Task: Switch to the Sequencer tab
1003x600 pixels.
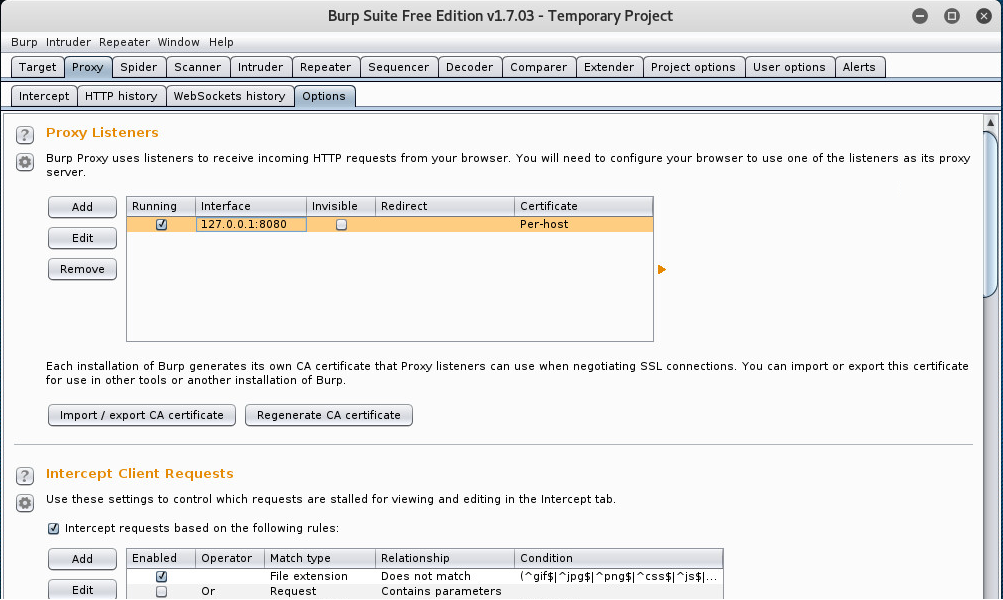Action: [399, 67]
